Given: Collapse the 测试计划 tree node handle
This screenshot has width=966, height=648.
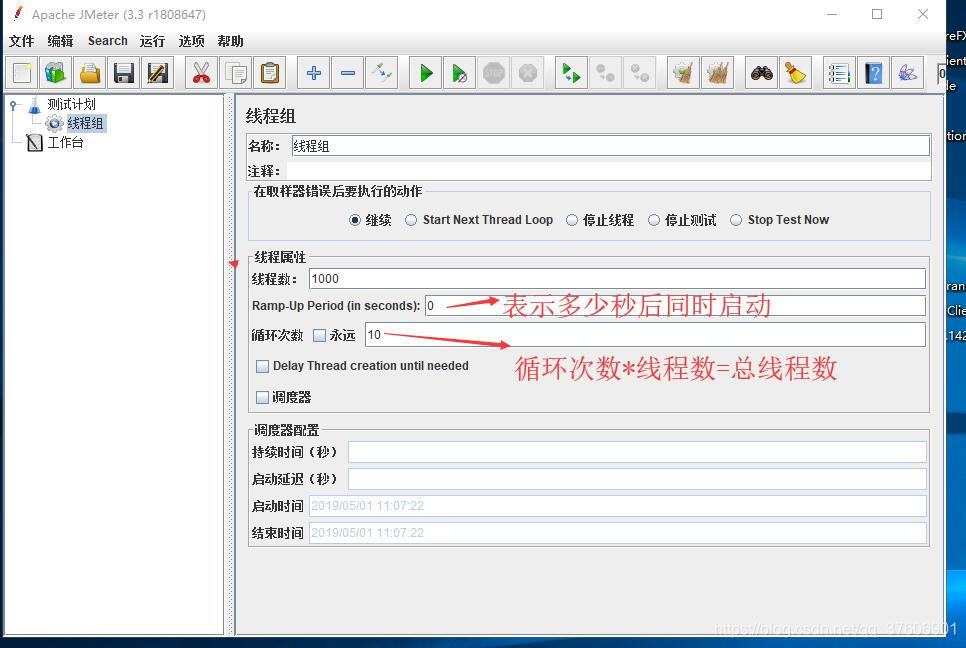Looking at the screenshot, I should (x=13, y=105).
